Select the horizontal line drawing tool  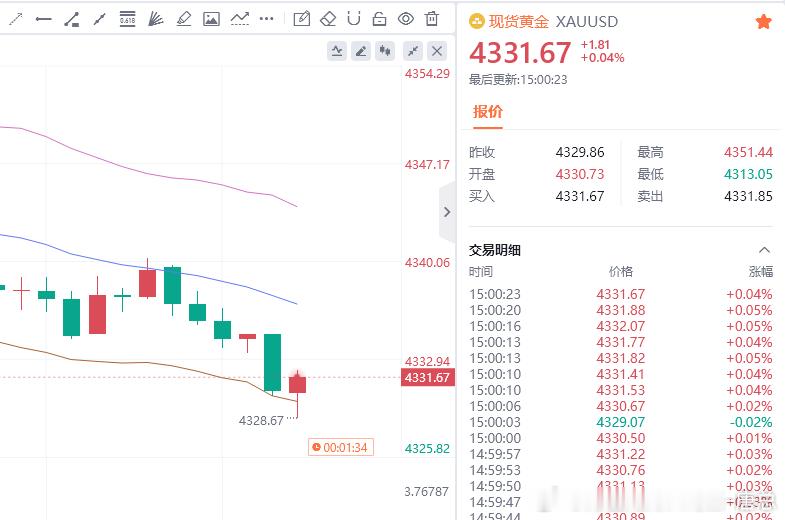[x=44, y=20]
